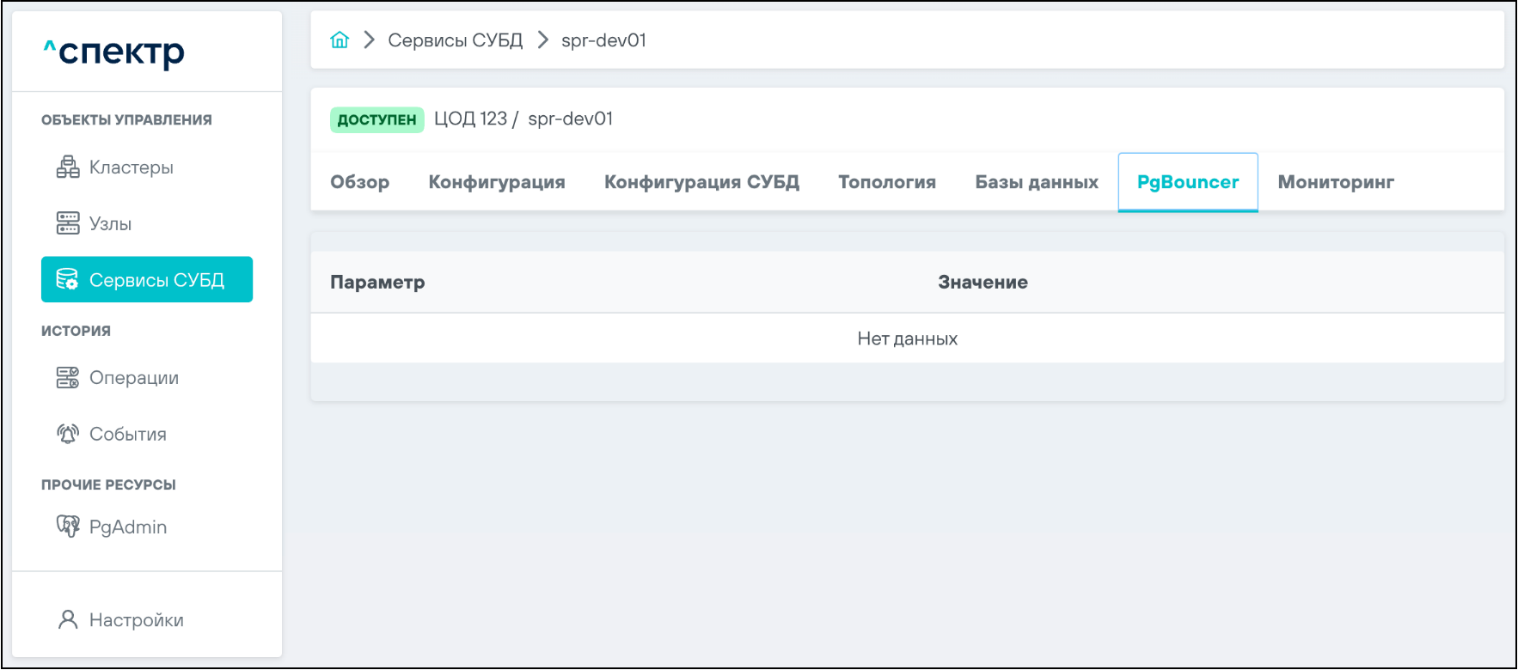Viewport: 1518px width, 670px height.
Task: Open the Конфигурация tab
Action: point(497,182)
